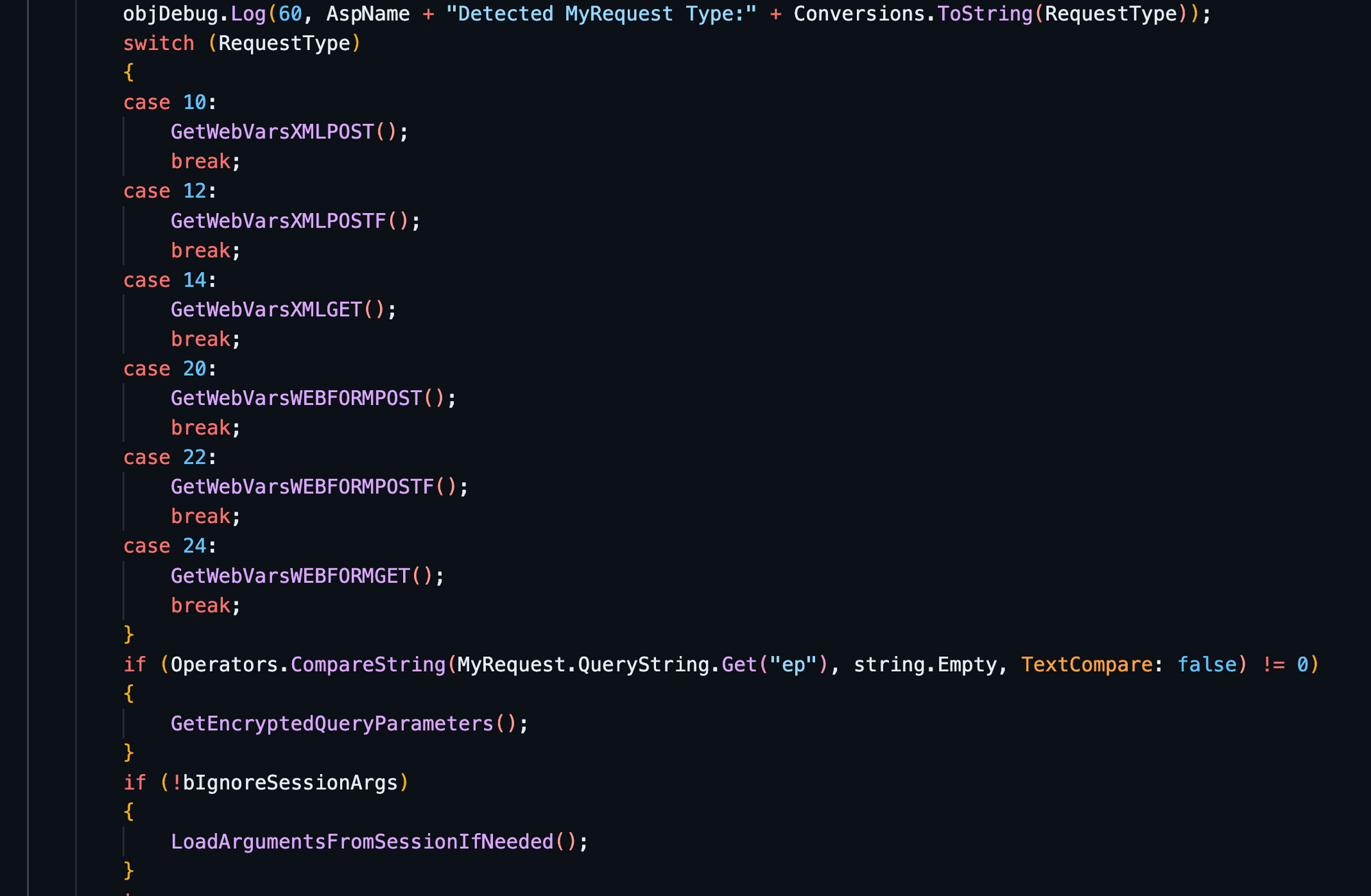Click closing brace of the switch block
This screenshot has width=1371, height=896.
[x=129, y=634]
